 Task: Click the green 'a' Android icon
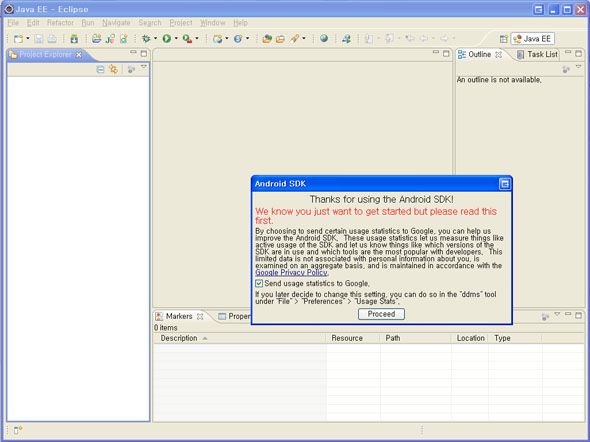123,39
